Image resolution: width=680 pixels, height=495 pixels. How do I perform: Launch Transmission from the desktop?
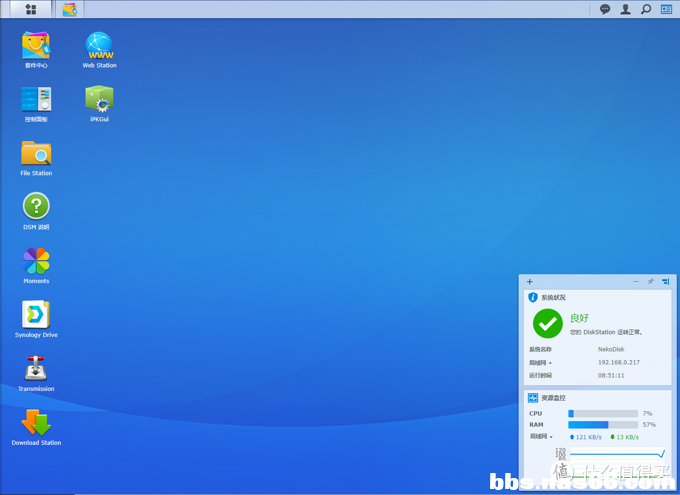click(x=36, y=370)
